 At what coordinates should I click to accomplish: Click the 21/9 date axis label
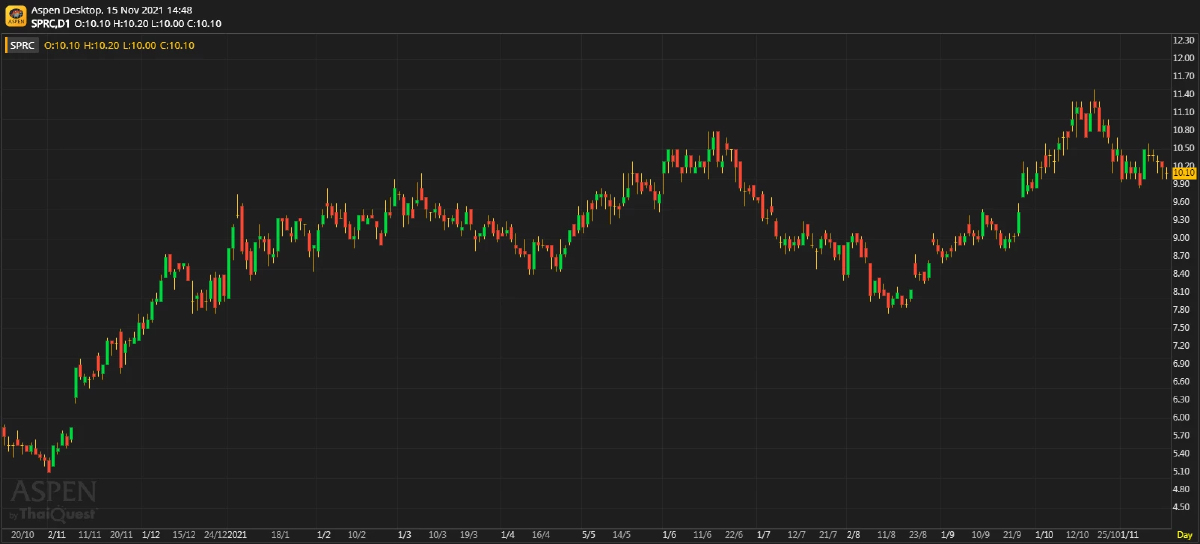(x=1012, y=536)
